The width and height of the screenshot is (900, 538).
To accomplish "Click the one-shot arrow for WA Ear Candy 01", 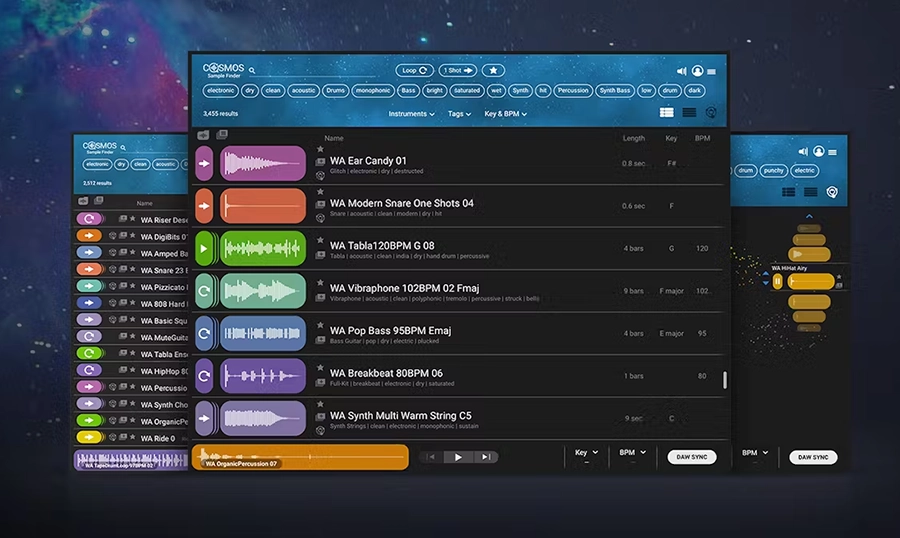I will click(204, 164).
